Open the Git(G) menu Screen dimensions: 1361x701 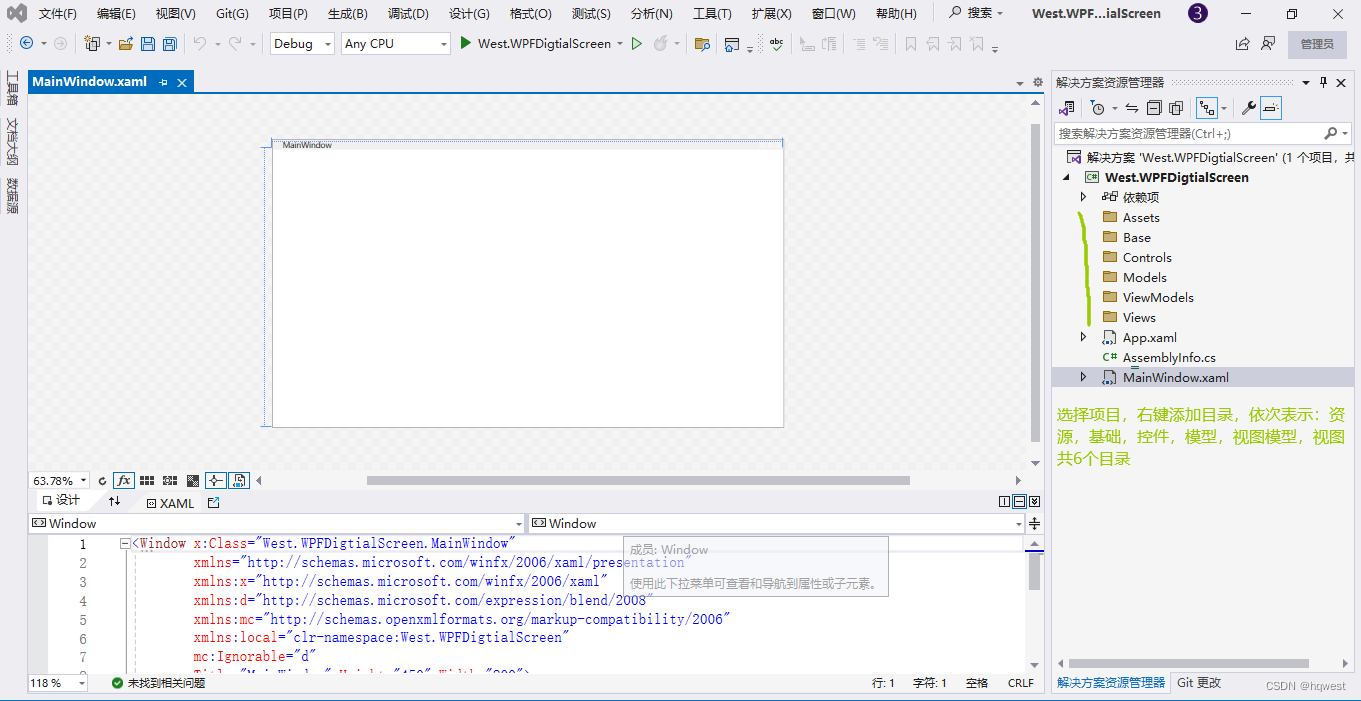(232, 14)
